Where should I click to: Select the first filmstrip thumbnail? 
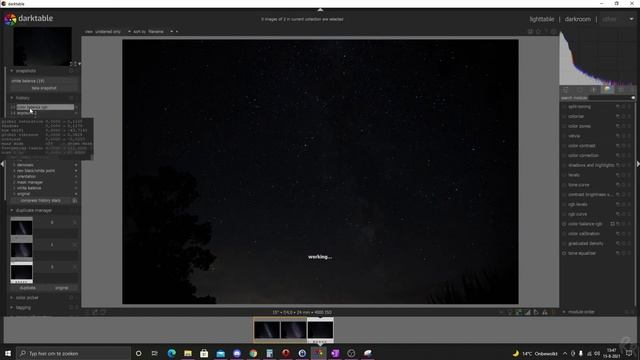click(x=267, y=330)
